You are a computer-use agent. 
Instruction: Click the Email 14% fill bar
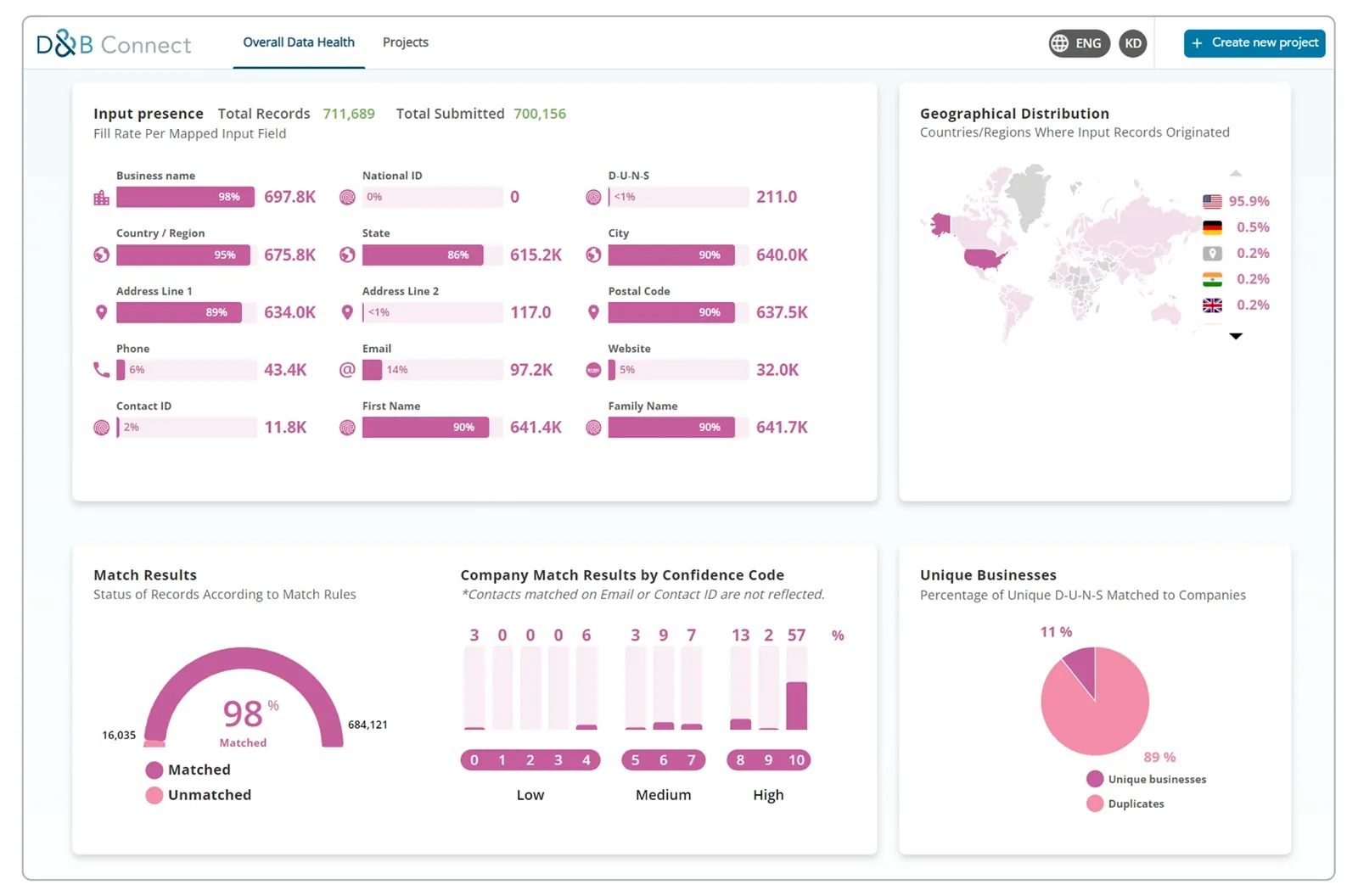click(372, 370)
